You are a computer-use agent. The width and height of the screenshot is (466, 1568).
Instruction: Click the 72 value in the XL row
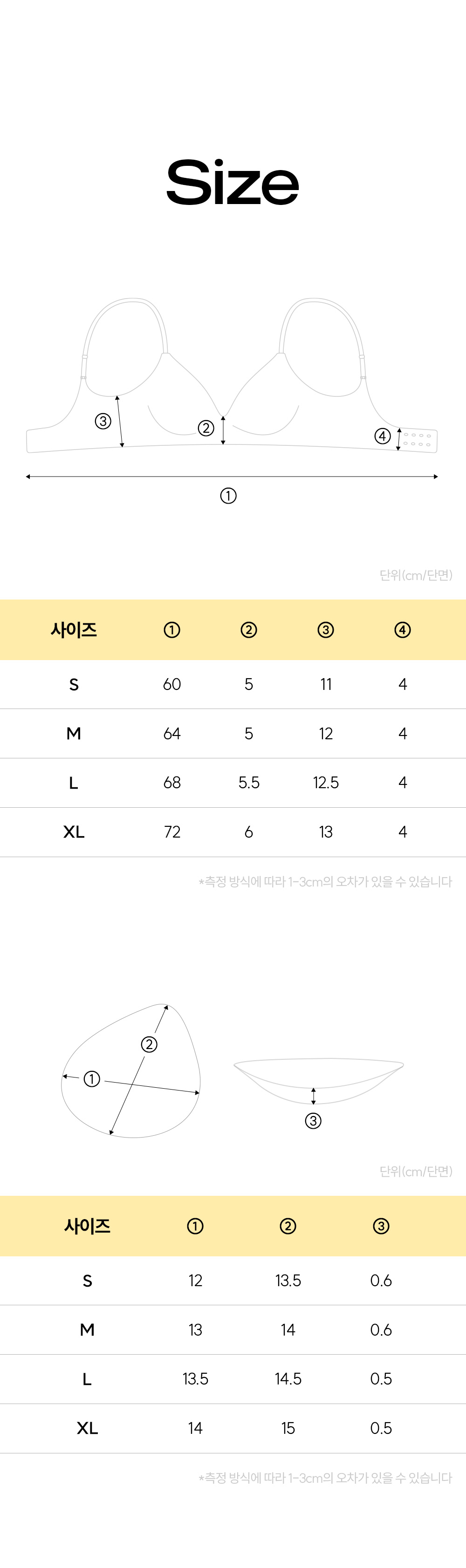pyautogui.click(x=172, y=832)
